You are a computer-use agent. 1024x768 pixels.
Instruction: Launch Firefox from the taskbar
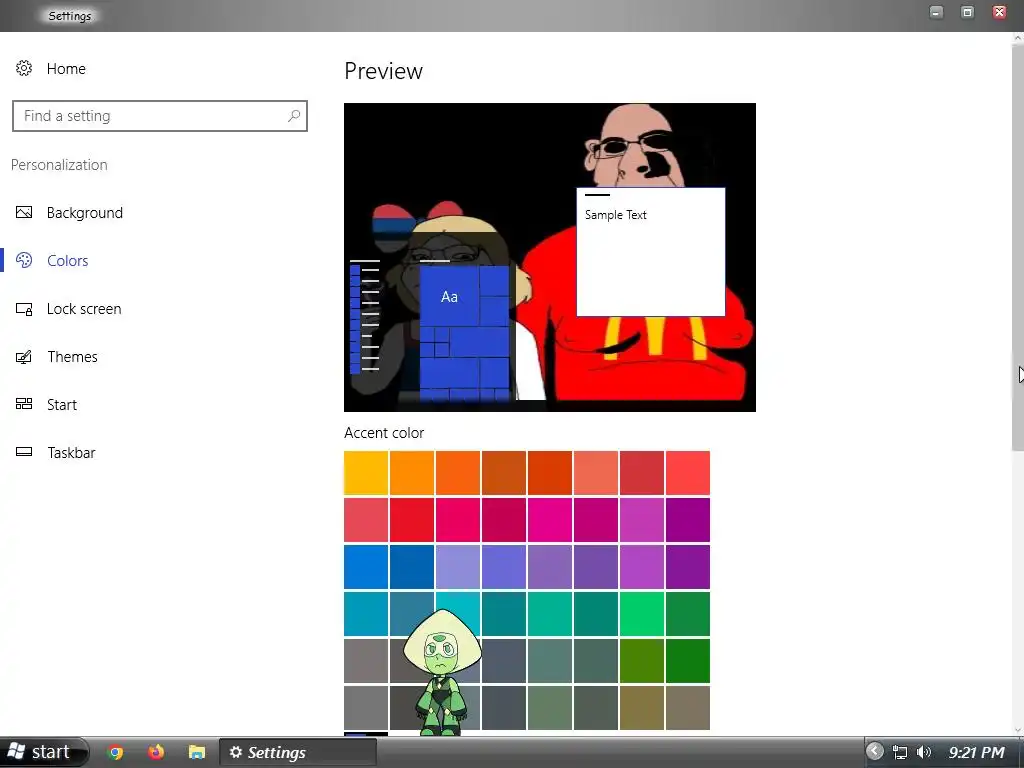click(156, 752)
